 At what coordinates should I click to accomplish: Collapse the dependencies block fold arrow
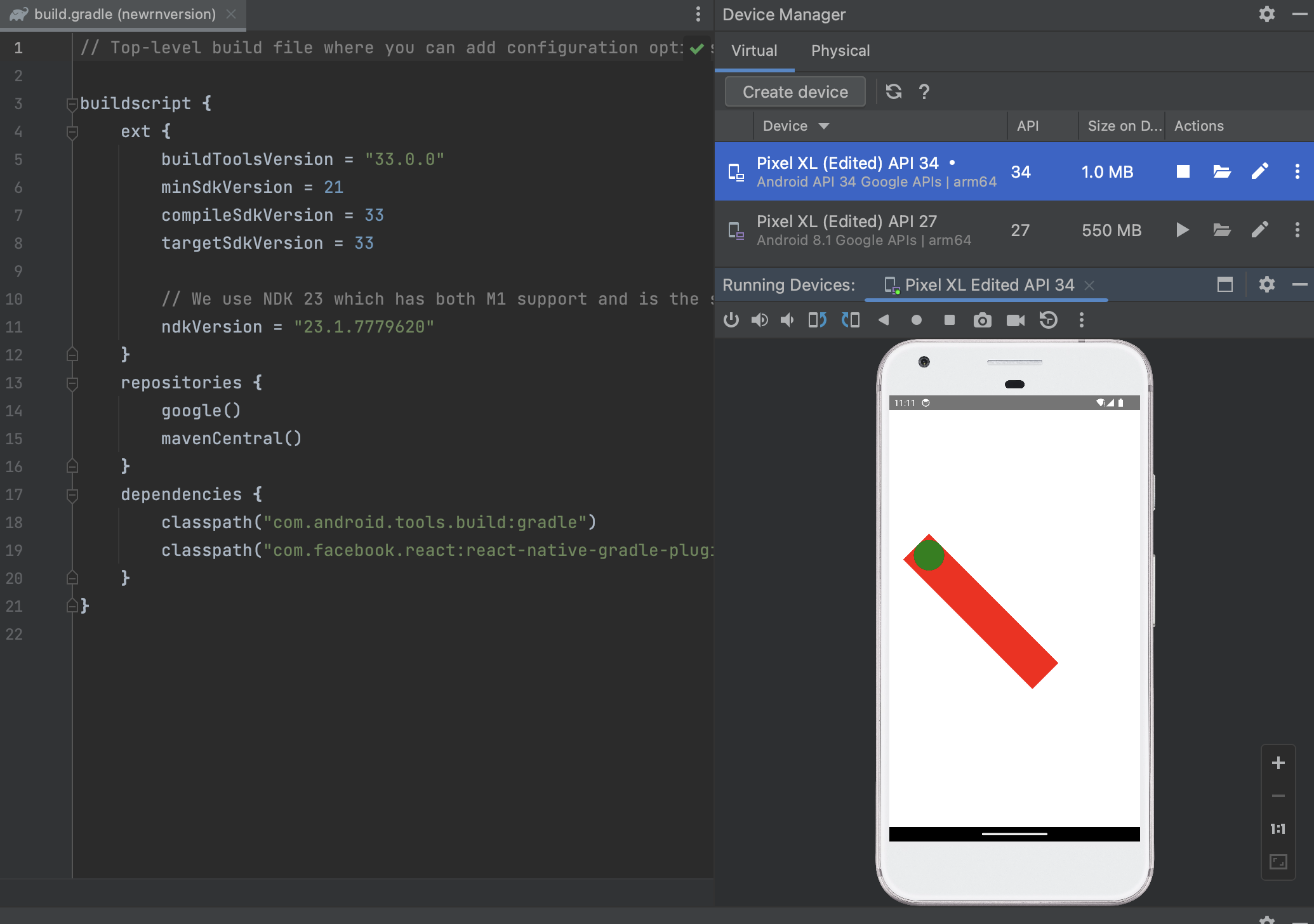point(72,495)
